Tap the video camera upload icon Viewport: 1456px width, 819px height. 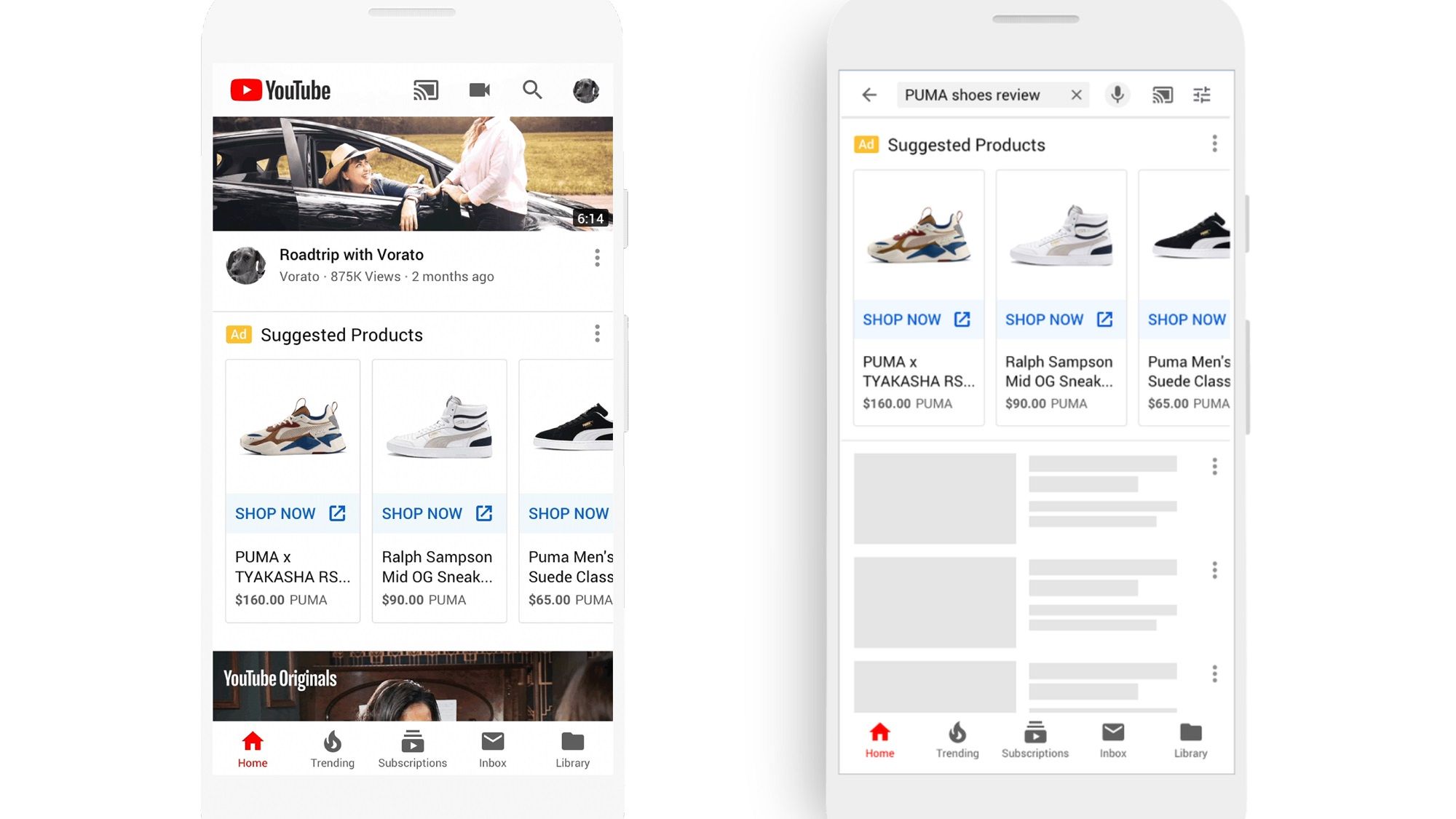click(479, 90)
